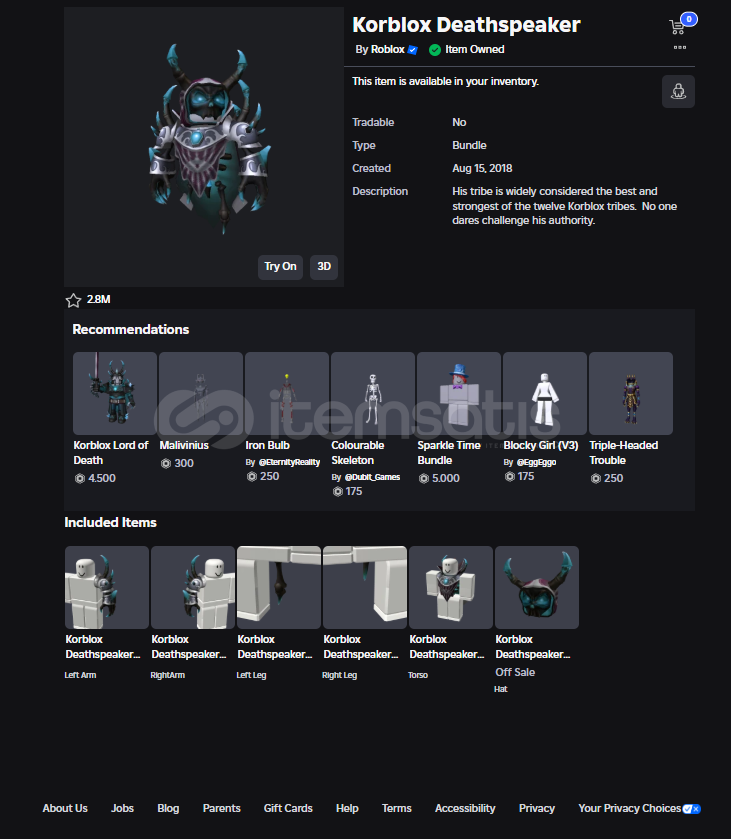Image resolution: width=731 pixels, height=839 pixels.
Task: Click the Triple-Headed Trouble title
Action: 623,453
